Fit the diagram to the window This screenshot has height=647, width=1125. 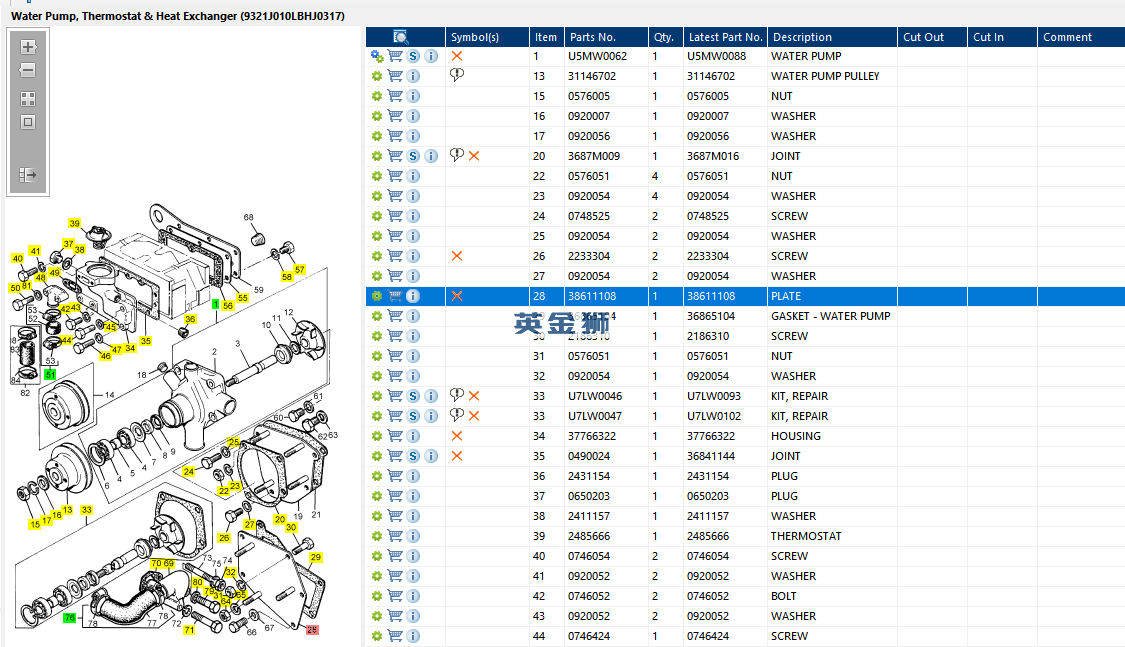28,122
